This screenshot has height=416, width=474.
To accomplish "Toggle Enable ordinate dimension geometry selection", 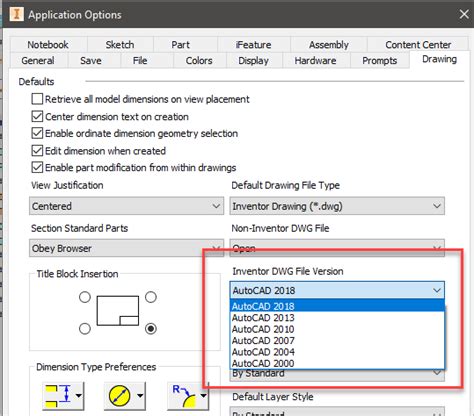I will (37, 133).
